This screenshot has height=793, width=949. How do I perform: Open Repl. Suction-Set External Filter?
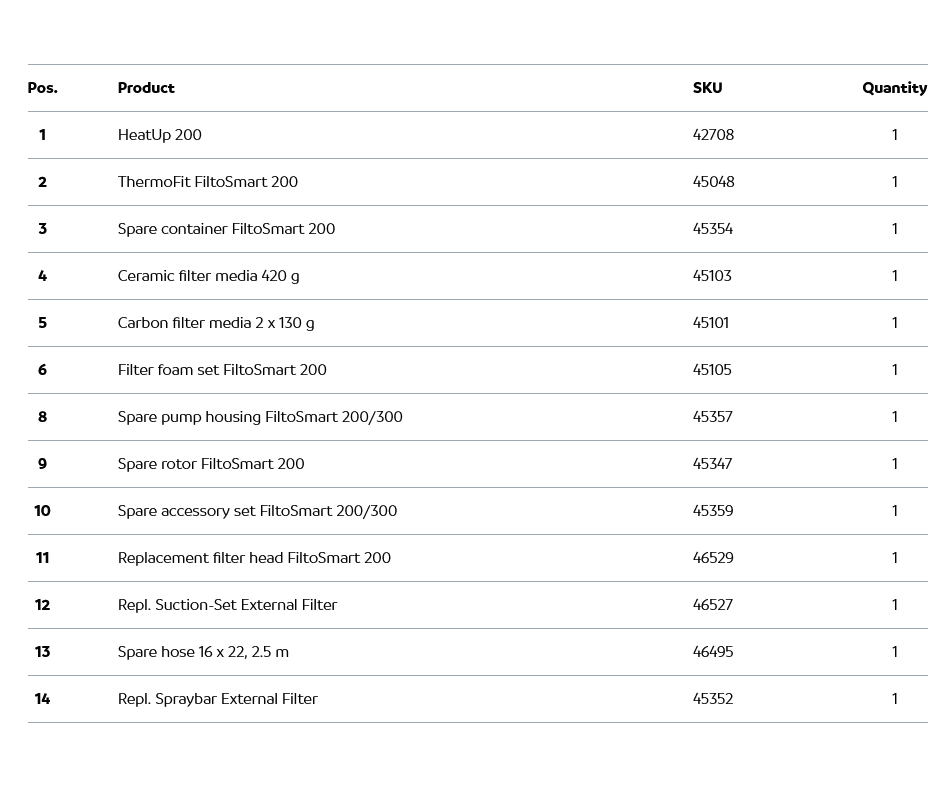pyautogui.click(x=227, y=605)
